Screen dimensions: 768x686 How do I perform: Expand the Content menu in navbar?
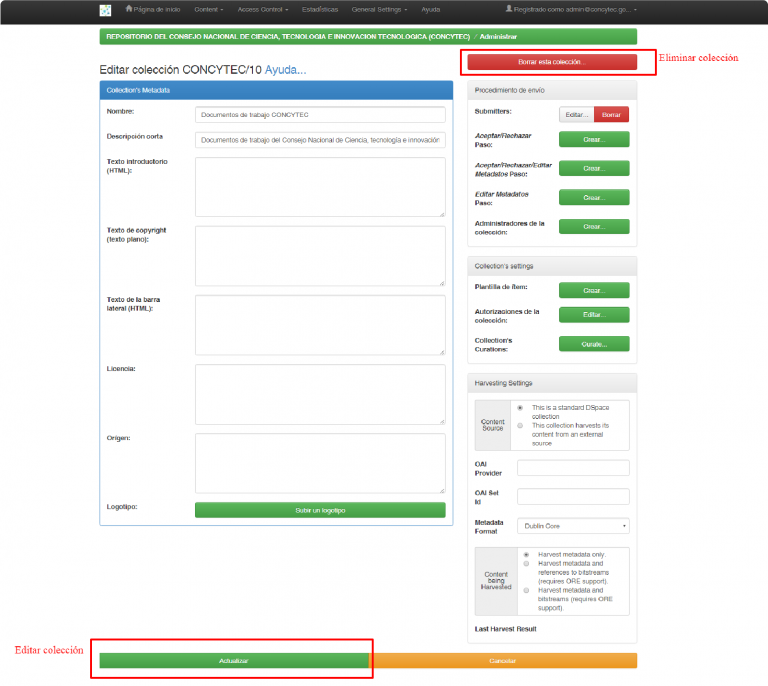(209, 9)
